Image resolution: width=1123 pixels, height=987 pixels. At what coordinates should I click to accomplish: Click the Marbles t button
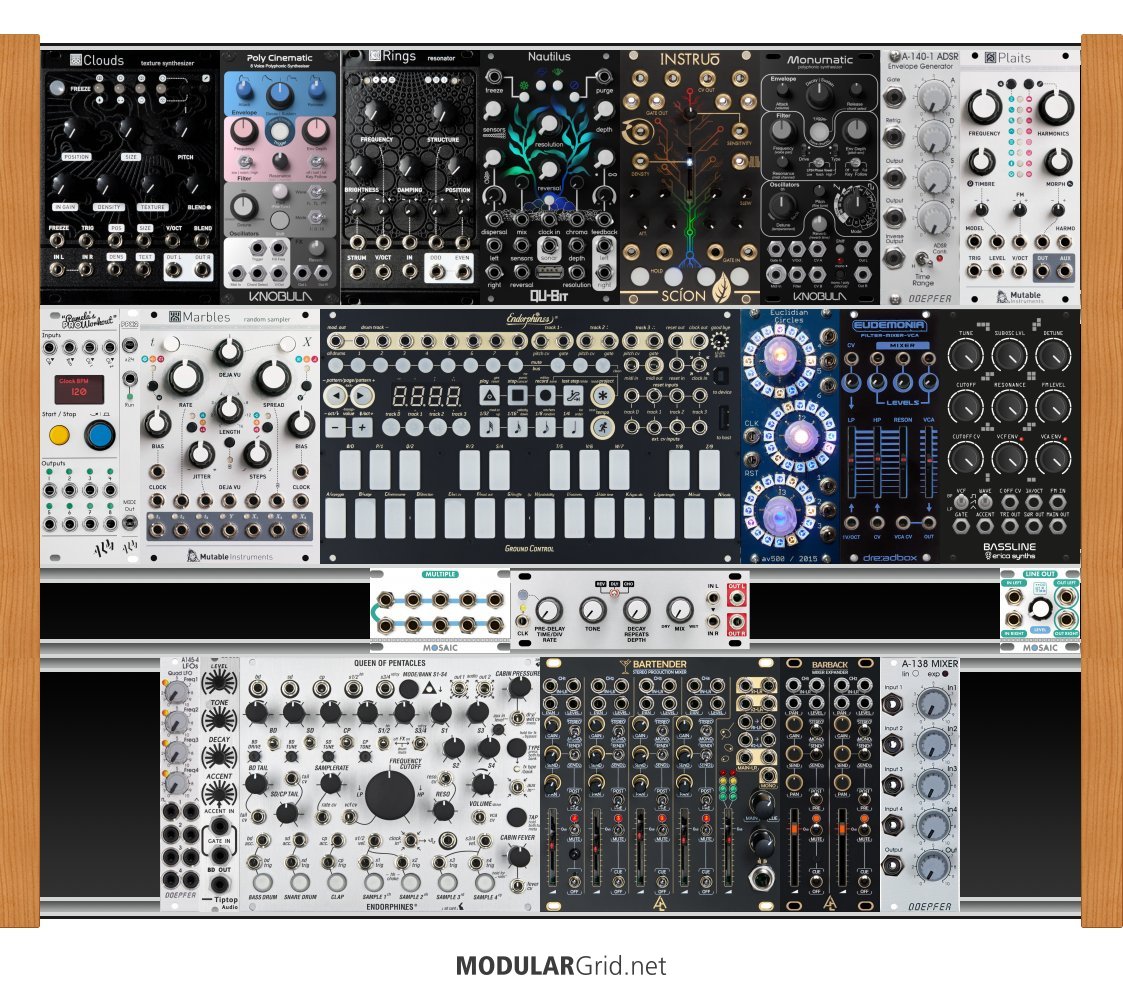coord(171,345)
